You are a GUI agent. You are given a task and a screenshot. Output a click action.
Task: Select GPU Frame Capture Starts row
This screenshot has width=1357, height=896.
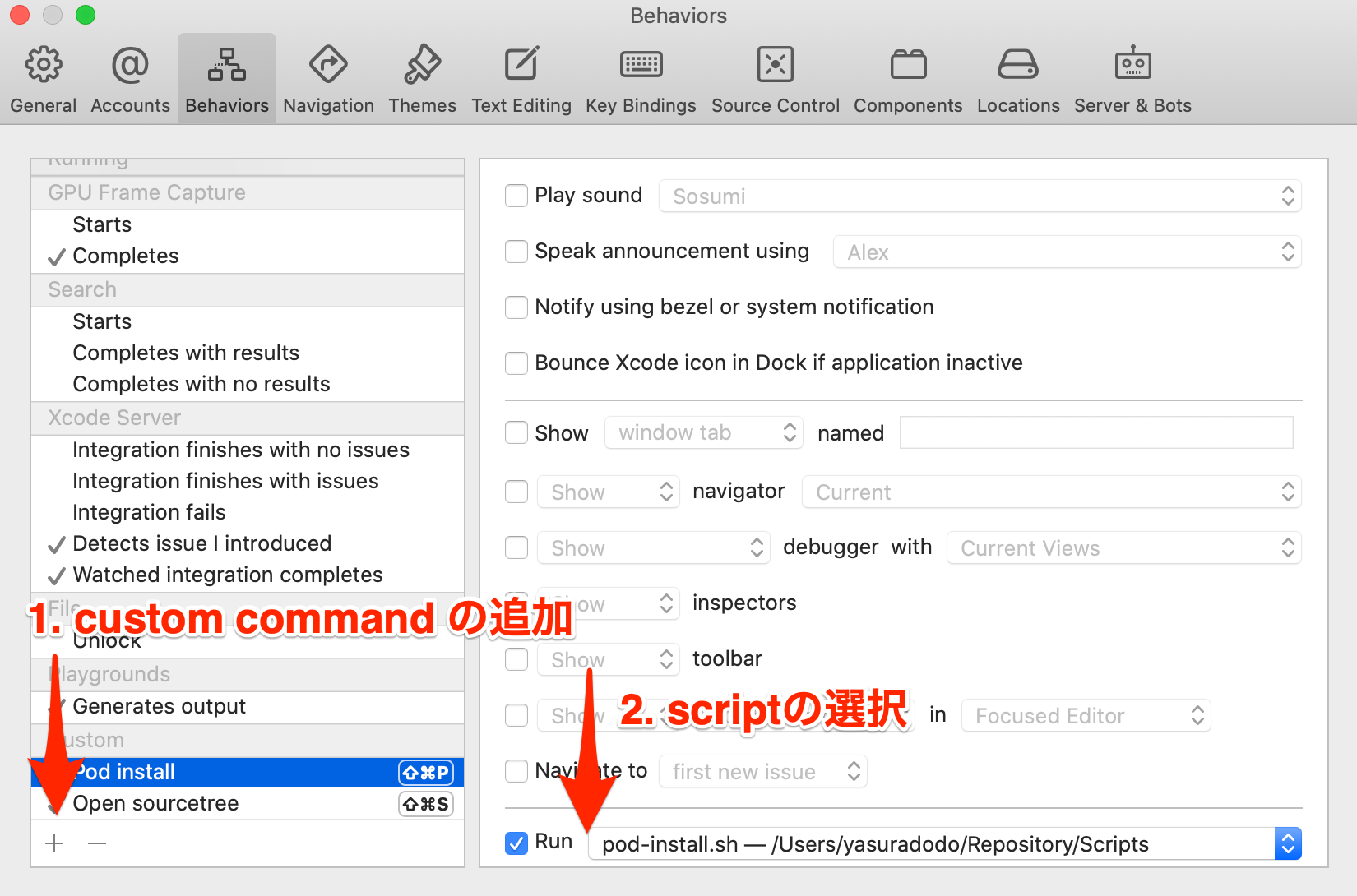tap(248, 225)
